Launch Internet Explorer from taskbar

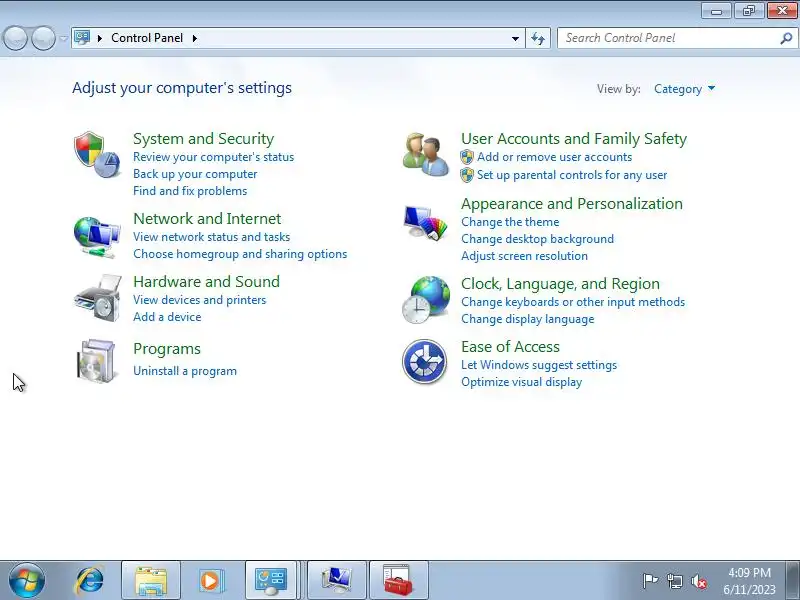(89, 580)
